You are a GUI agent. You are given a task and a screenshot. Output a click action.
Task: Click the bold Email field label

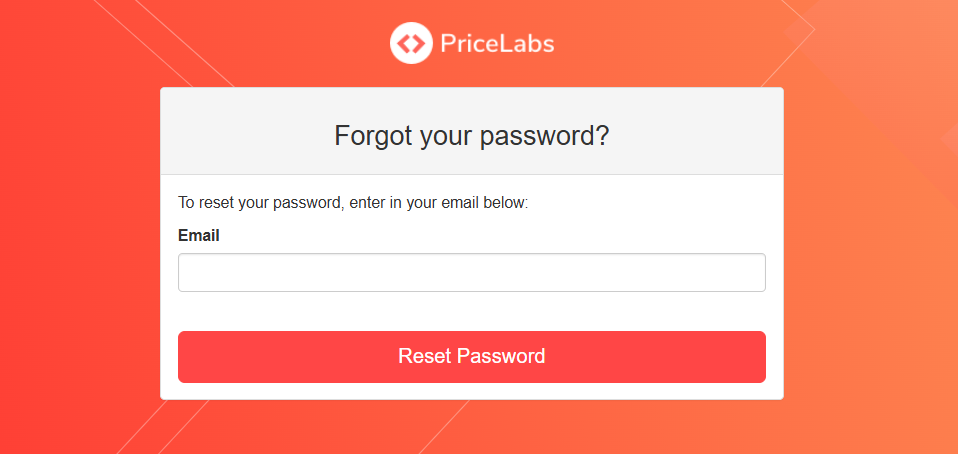(198, 236)
